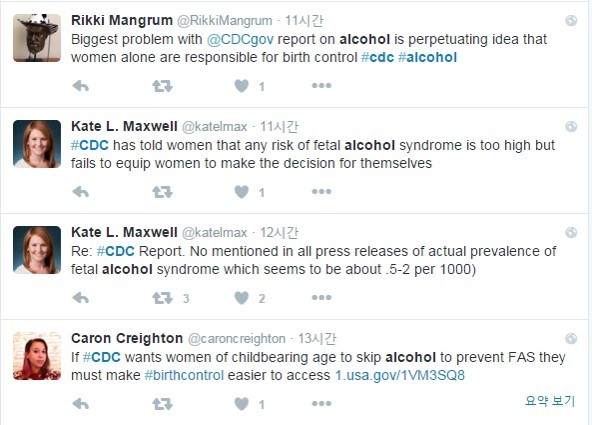Like the prevalence tweet with 2 likes

[x=242, y=298]
